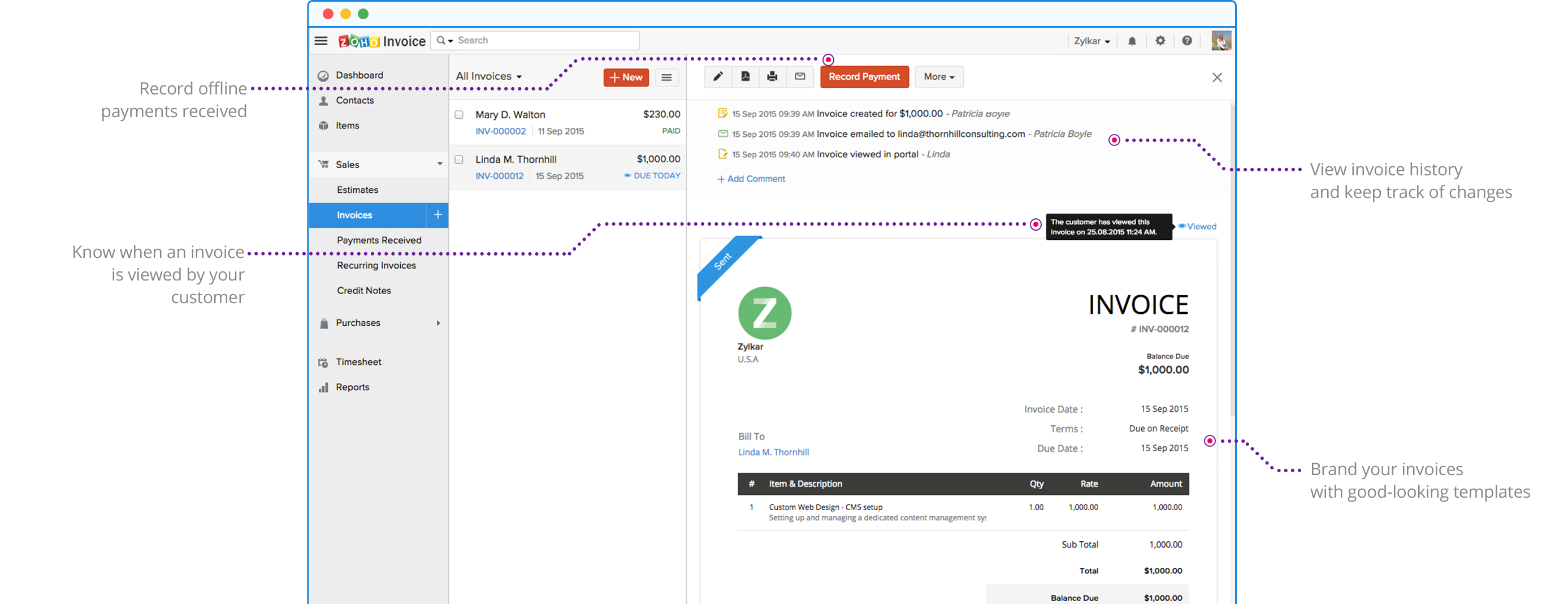Click the plus icon beside Invoices
Viewport: 1568px width, 604px height.
437,215
